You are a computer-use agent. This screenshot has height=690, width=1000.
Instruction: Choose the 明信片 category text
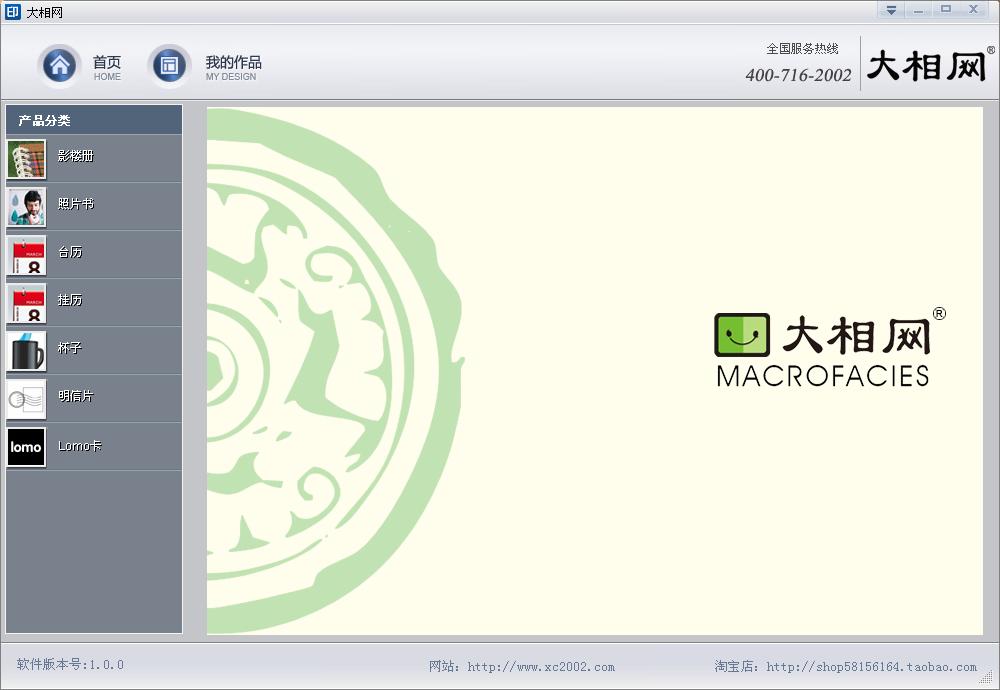coord(75,396)
